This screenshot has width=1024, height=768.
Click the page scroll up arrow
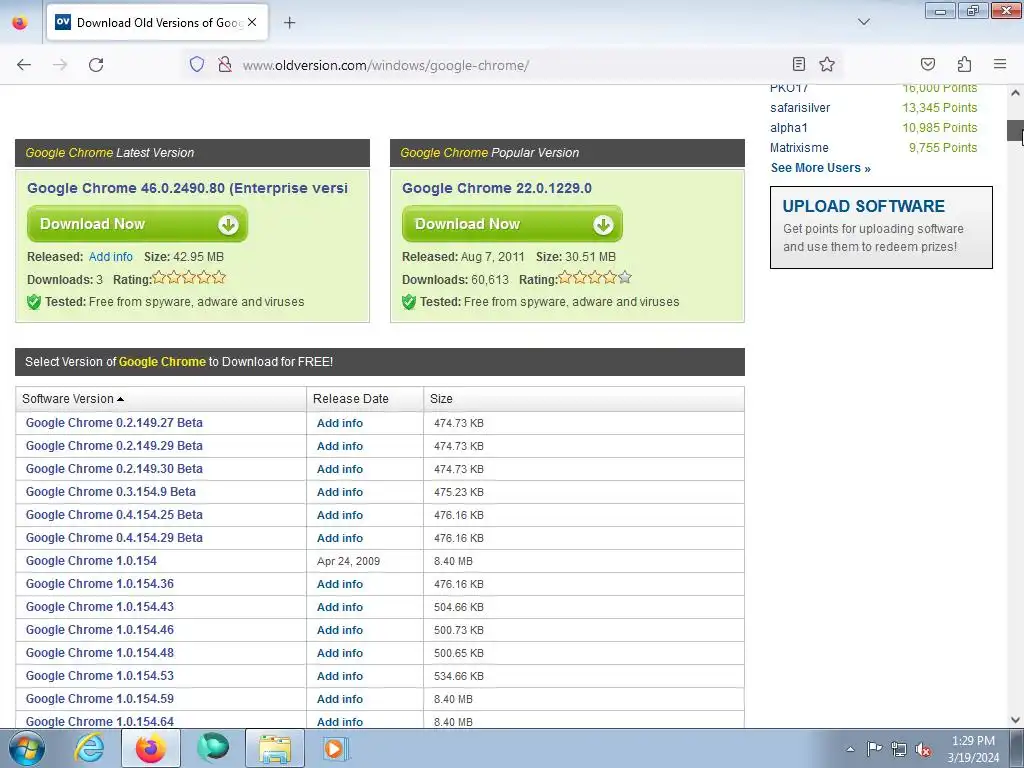[x=1015, y=93]
